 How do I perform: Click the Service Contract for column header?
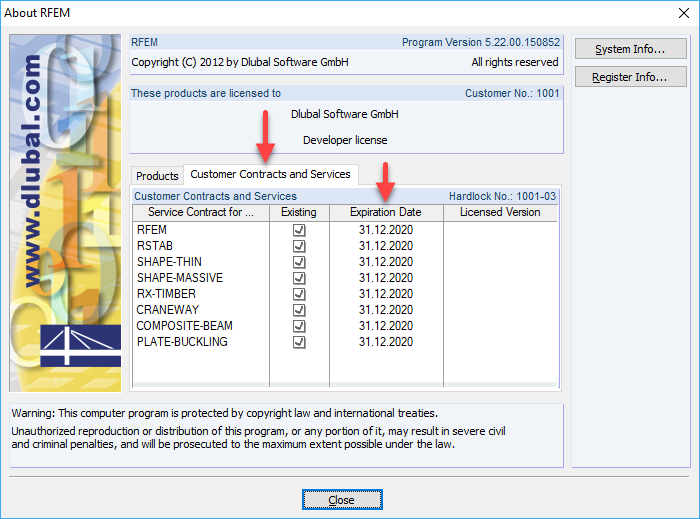click(x=201, y=212)
